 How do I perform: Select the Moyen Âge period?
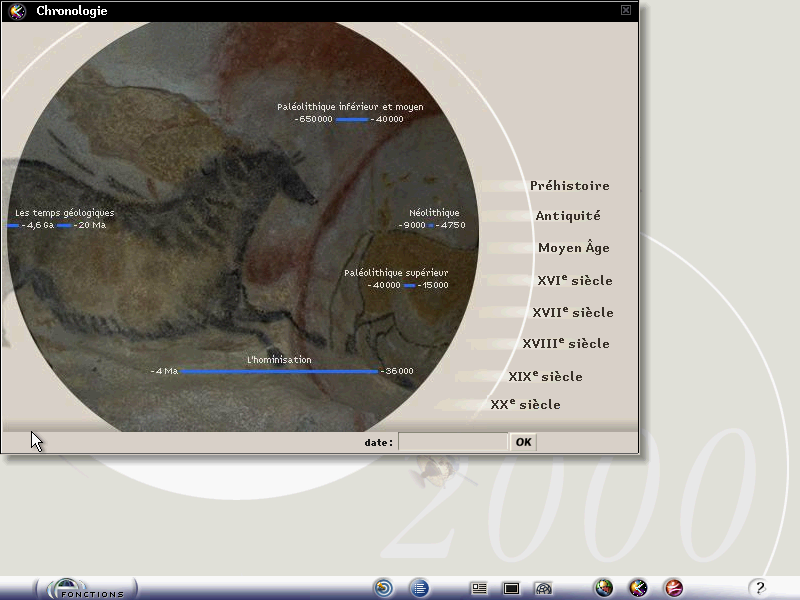[x=574, y=247]
